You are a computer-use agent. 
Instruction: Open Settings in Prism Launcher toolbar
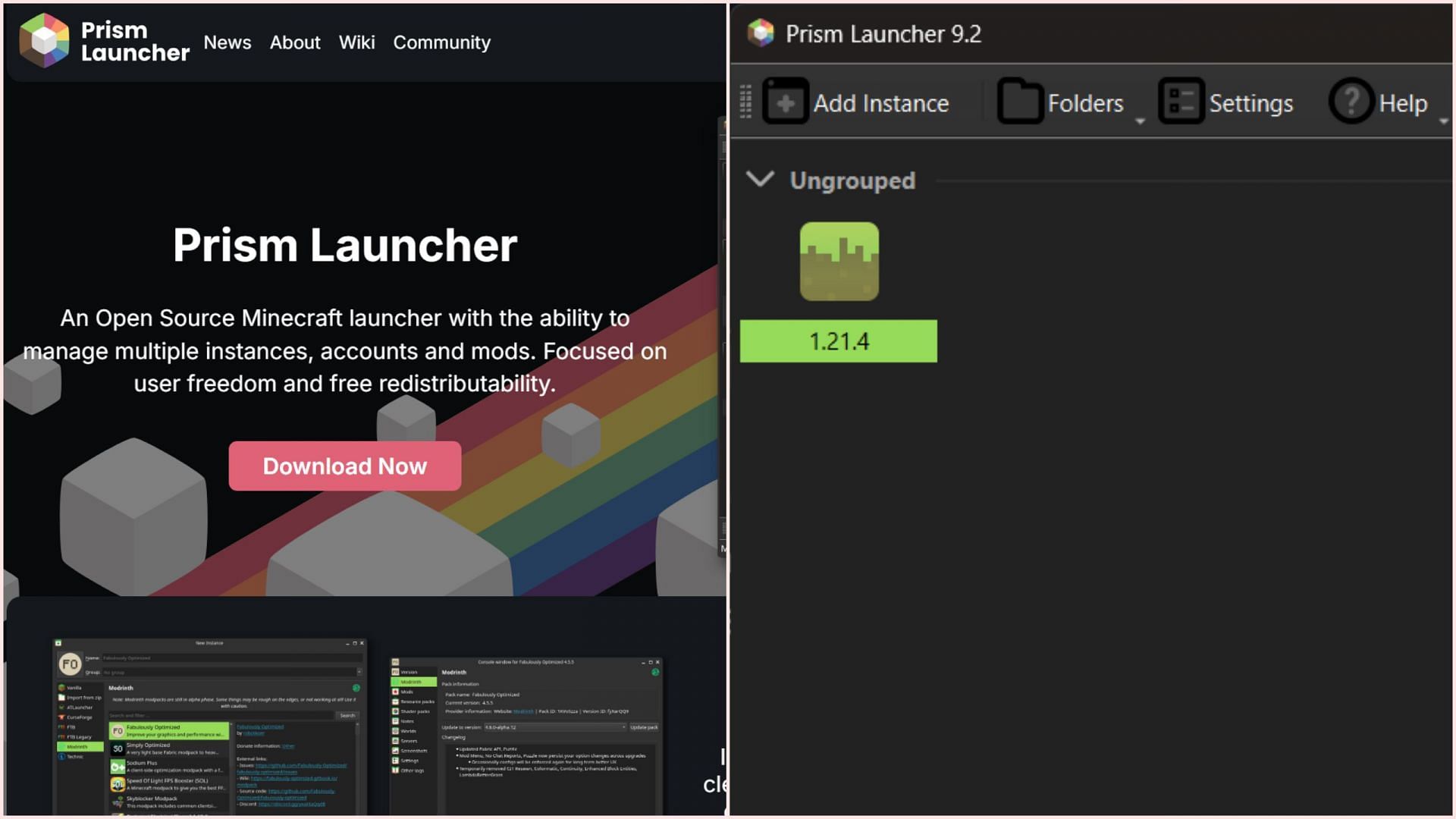click(x=1225, y=102)
